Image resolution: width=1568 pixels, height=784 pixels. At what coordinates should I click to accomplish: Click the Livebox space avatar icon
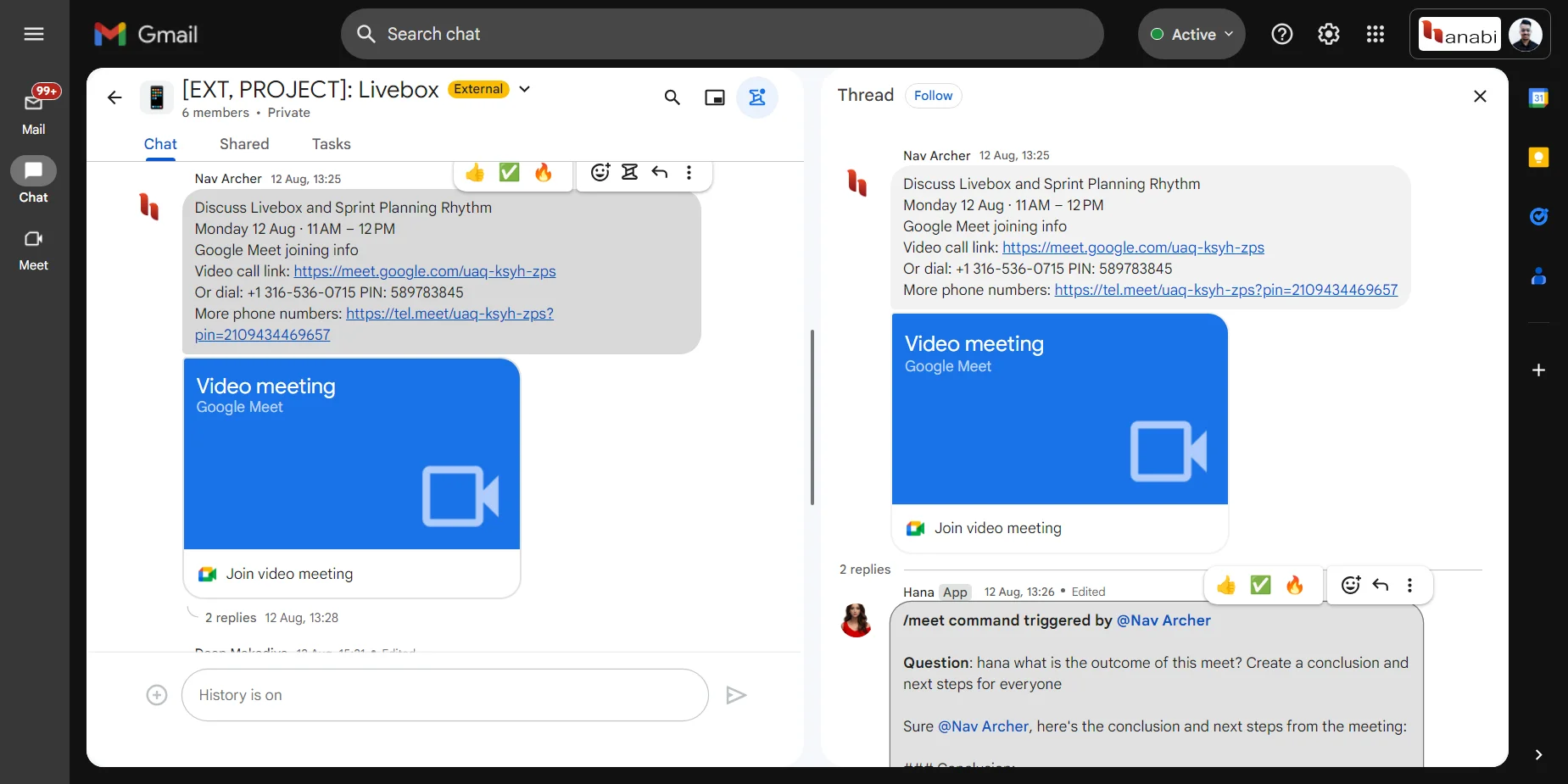tap(157, 97)
